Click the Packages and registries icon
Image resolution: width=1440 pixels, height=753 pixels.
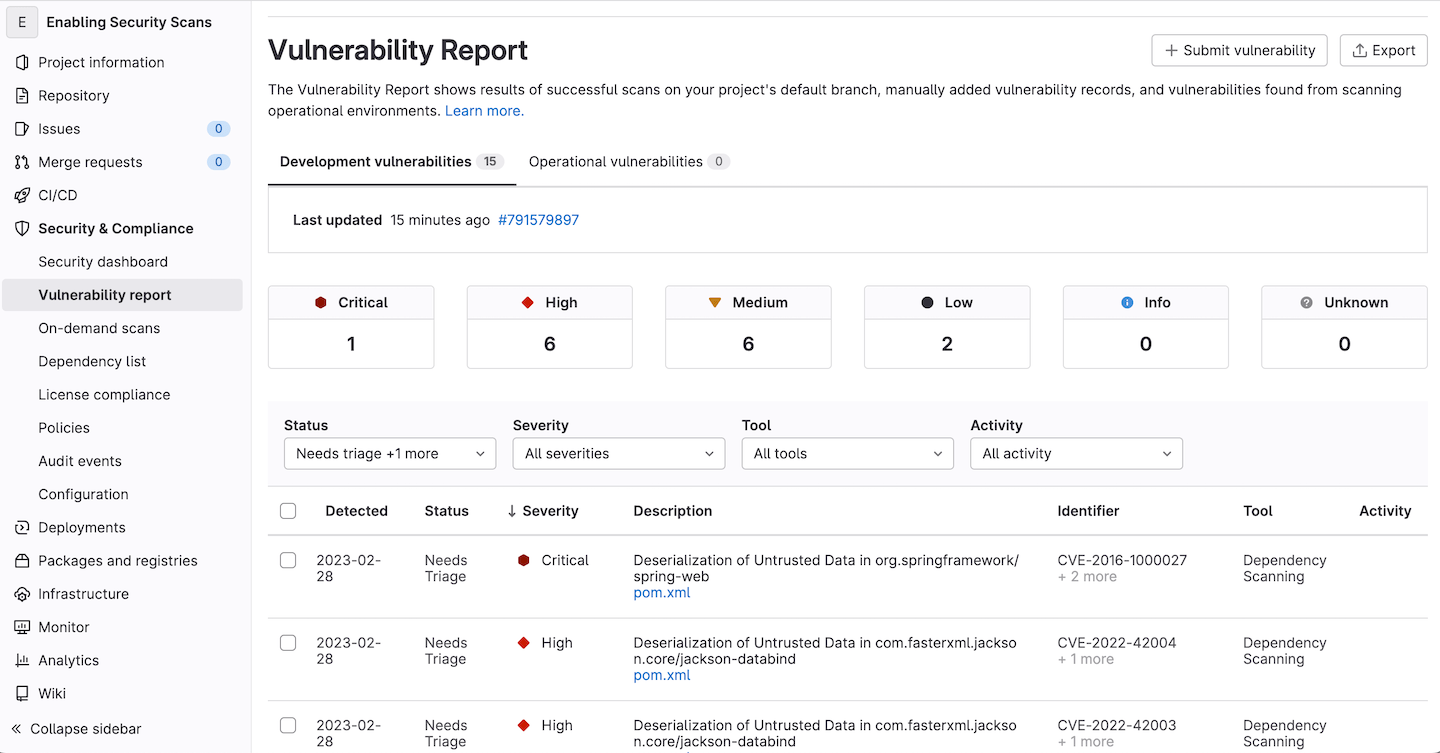22,561
